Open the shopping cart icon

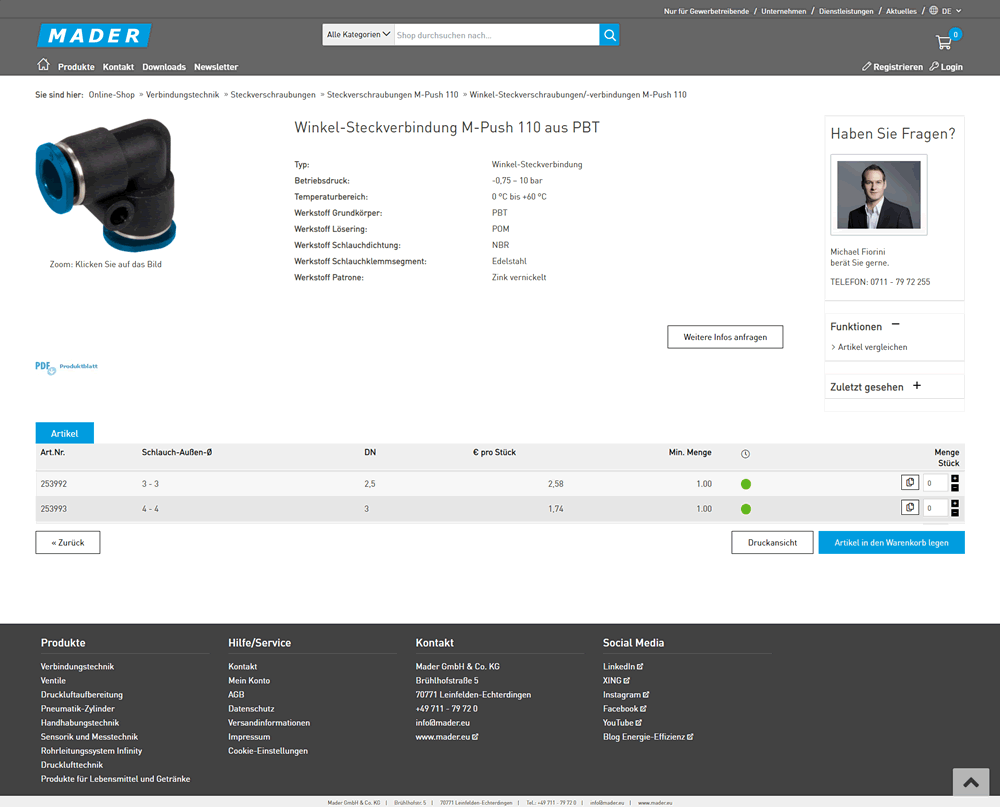944,43
